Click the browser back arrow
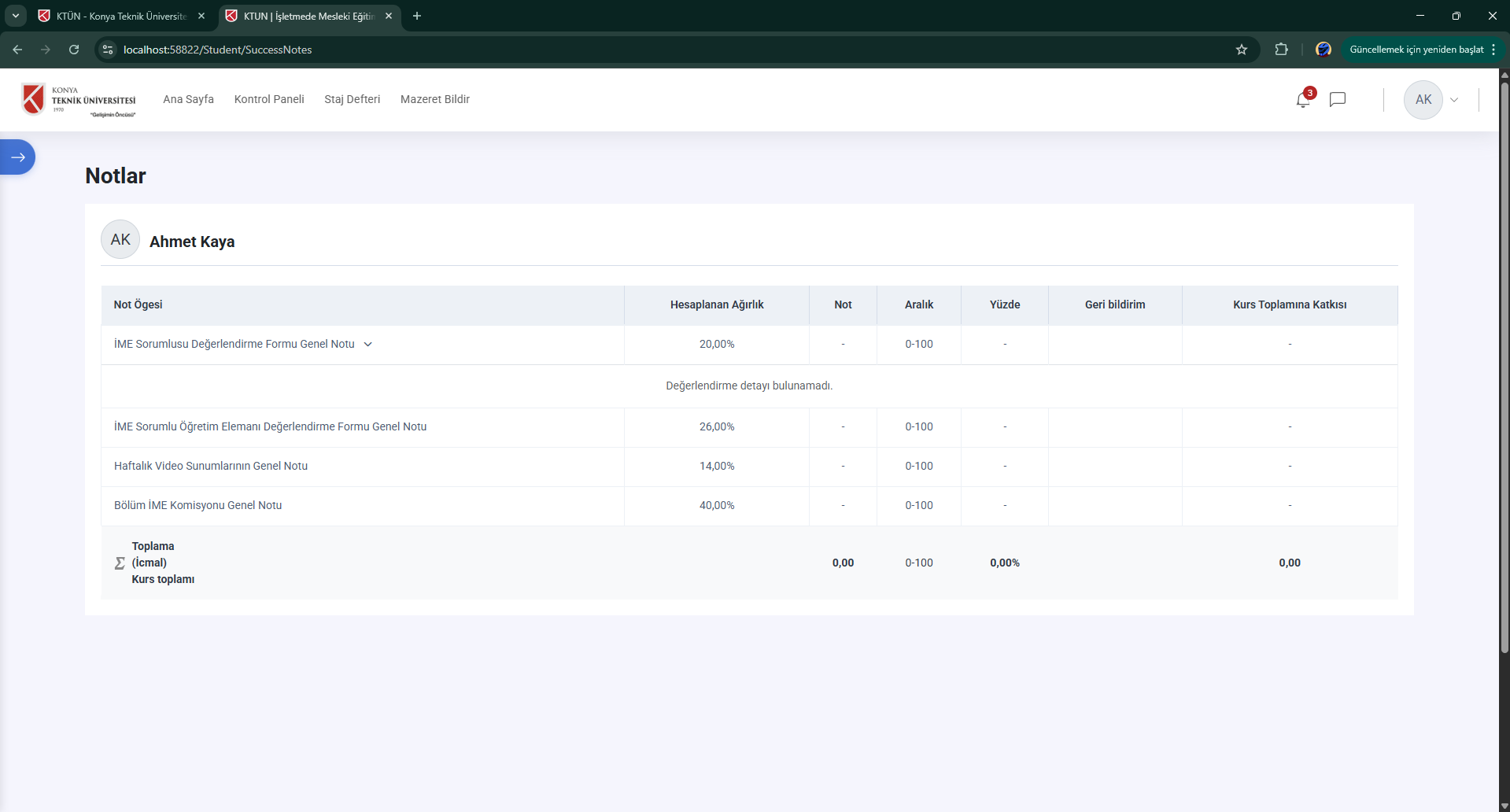Screen dimensions: 1510x812 (x=17, y=50)
